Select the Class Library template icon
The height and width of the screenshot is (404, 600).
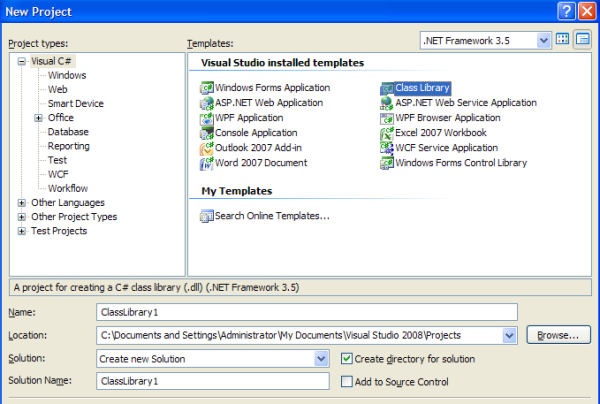tap(387, 88)
